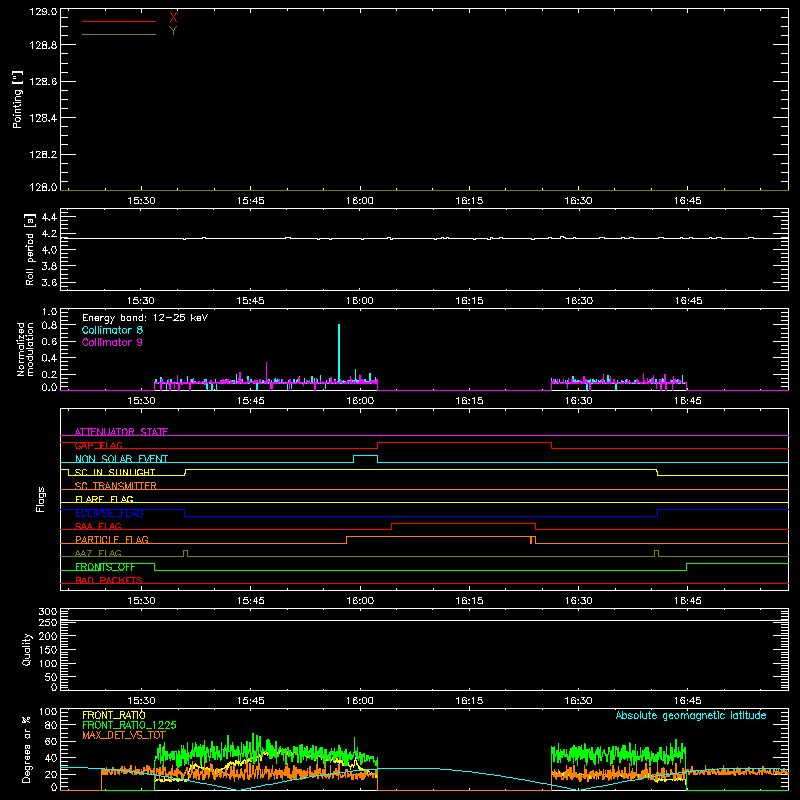Image resolution: width=800 pixels, height=800 pixels.
Task: Click the 100 tick on the 'Degrees or %' axis
Action: (x=48, y=712)
